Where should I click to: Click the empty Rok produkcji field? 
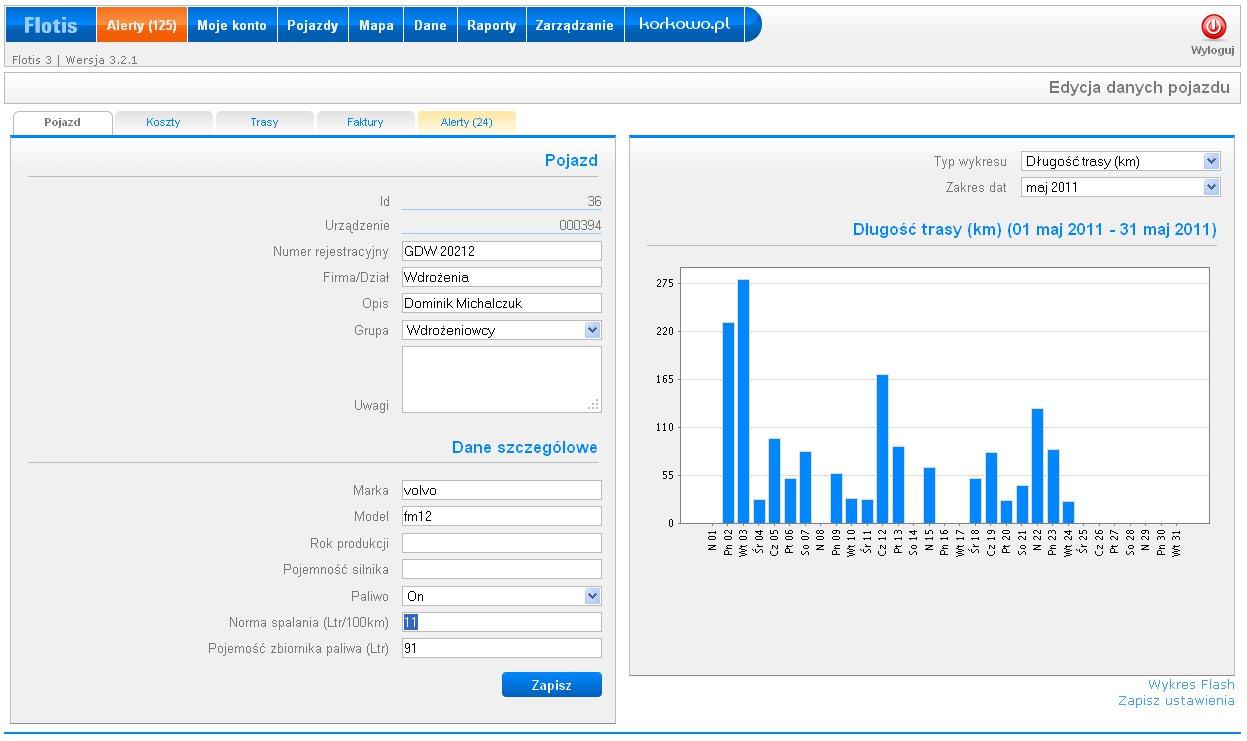pyautogui.click(x=502, y=543)
